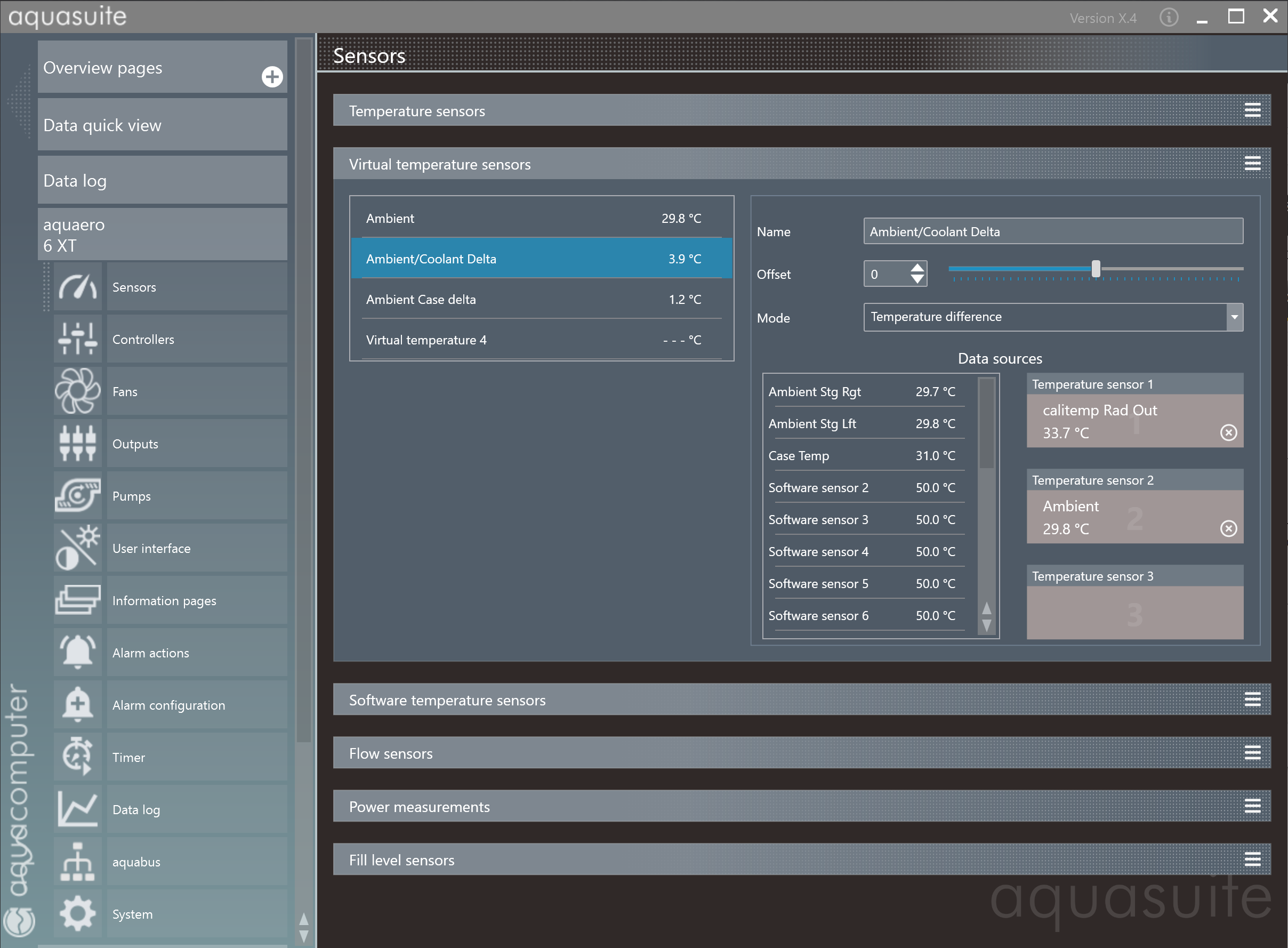
Task: Click the Name input field
Action: [1052, 231]
